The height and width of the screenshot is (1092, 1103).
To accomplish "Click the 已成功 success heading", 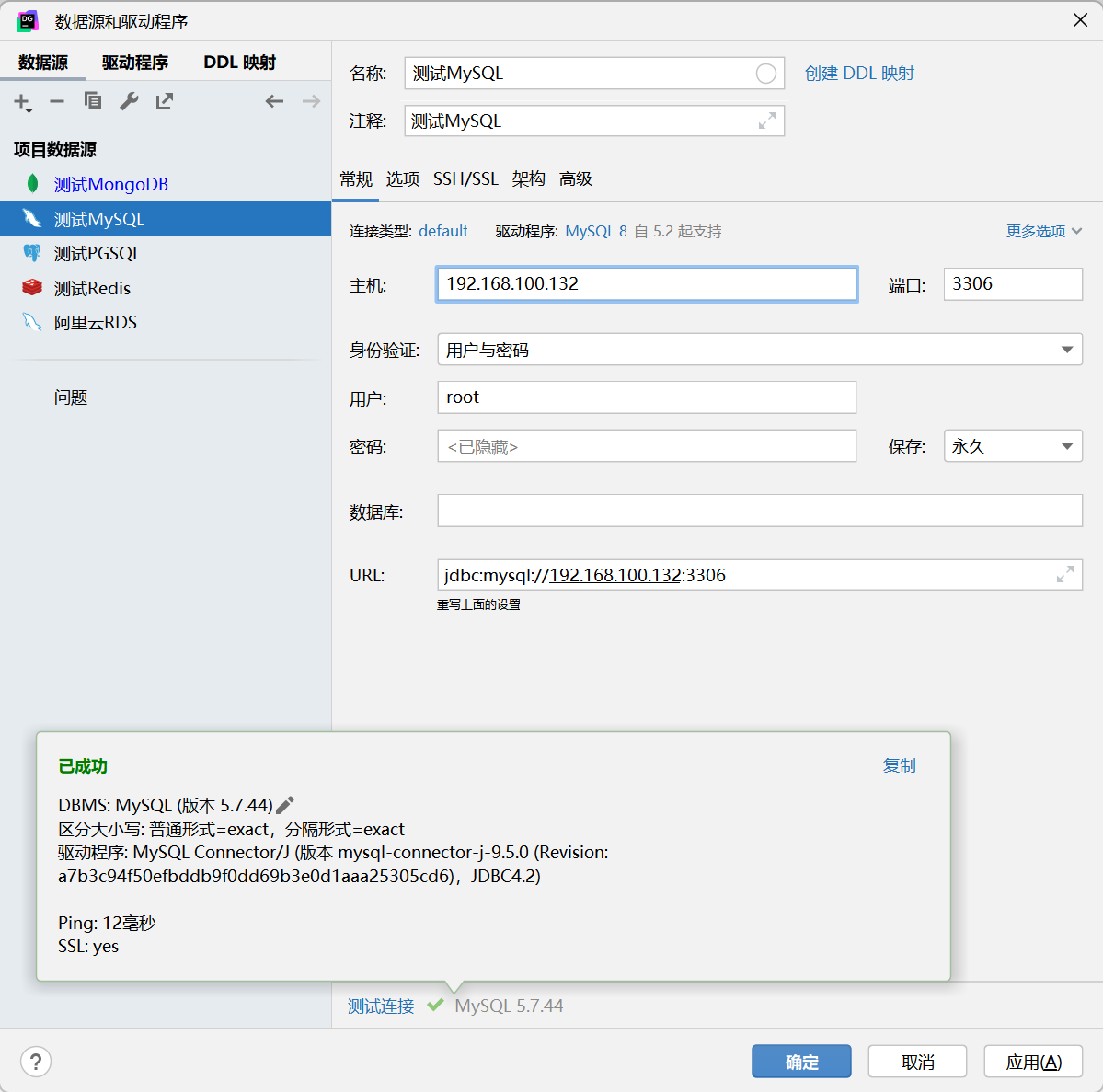I will pyautogui.click(x=82, y=766).
